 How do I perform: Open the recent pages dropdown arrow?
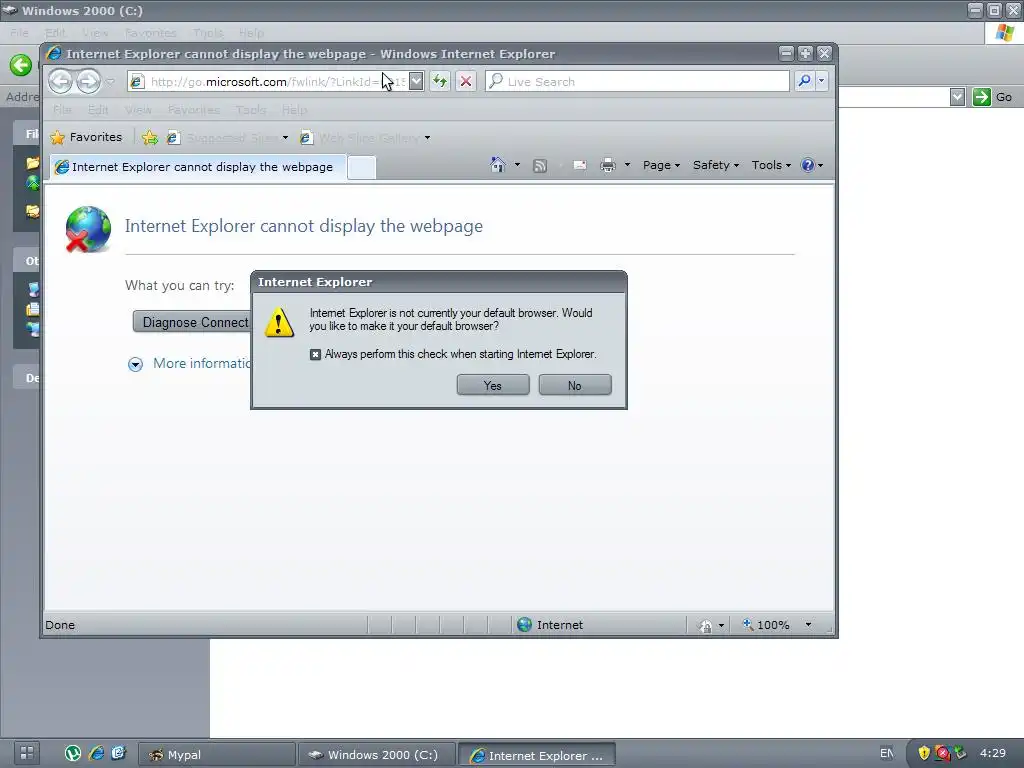pos(110,82)
